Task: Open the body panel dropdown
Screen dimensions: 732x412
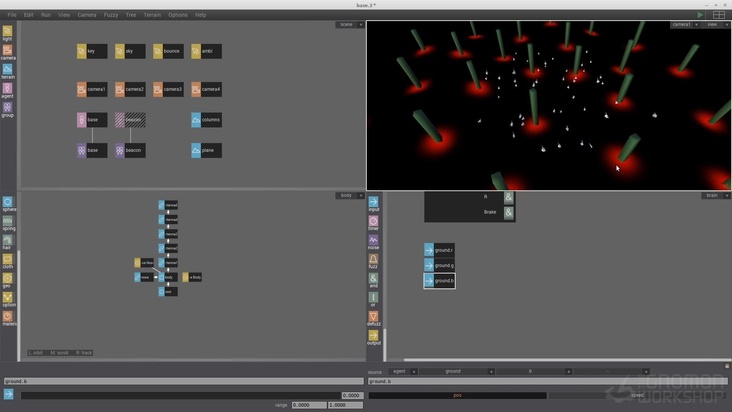Action: point(347,196)
